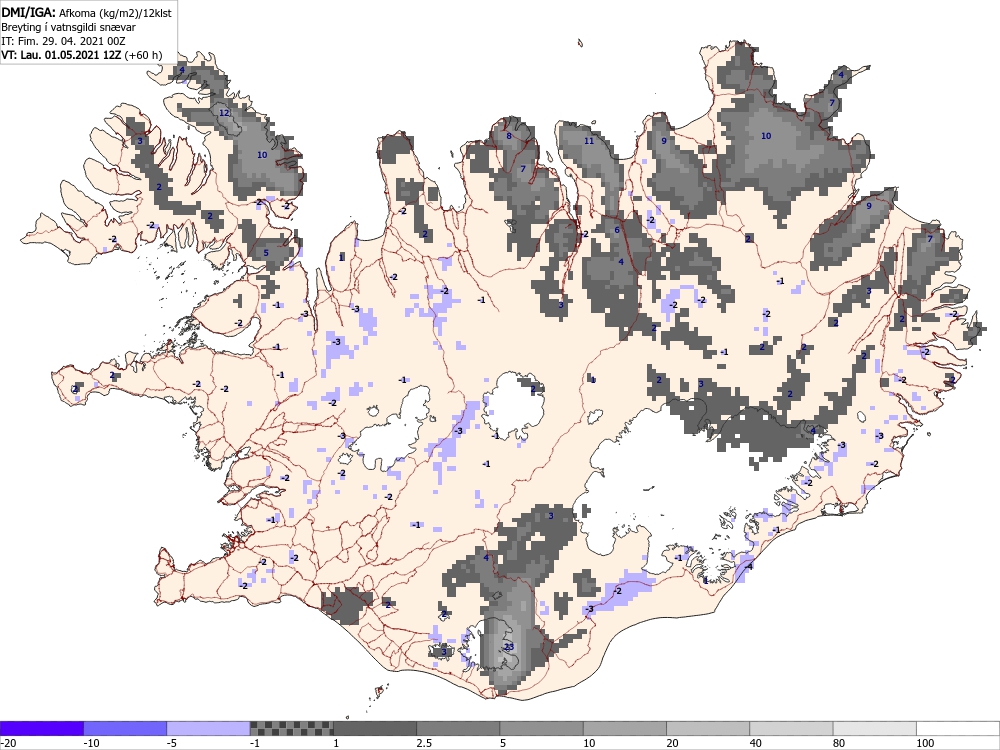1000x750 pixels.
Task: Select the '5' value on the map
Action: point(266,253)
